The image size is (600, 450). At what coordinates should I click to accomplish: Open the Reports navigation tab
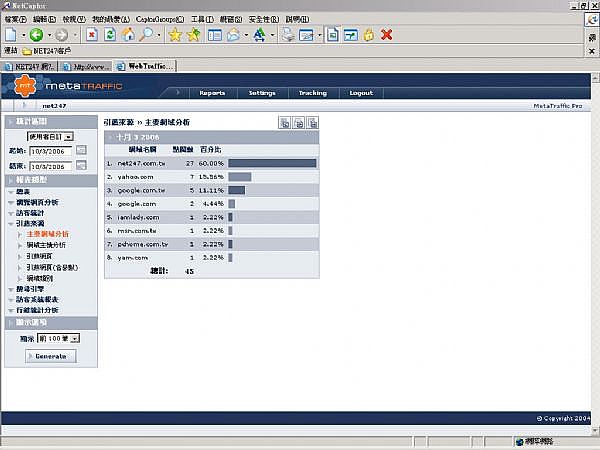coord(212,93)
